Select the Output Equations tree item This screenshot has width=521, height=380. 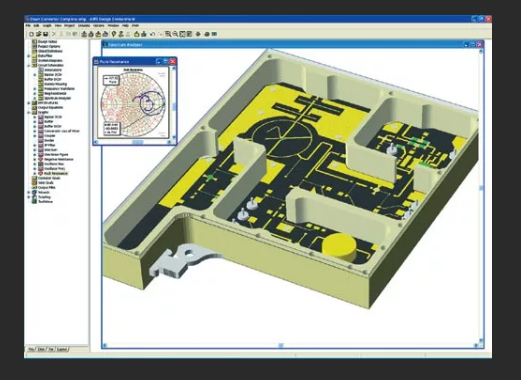[50, 108]
